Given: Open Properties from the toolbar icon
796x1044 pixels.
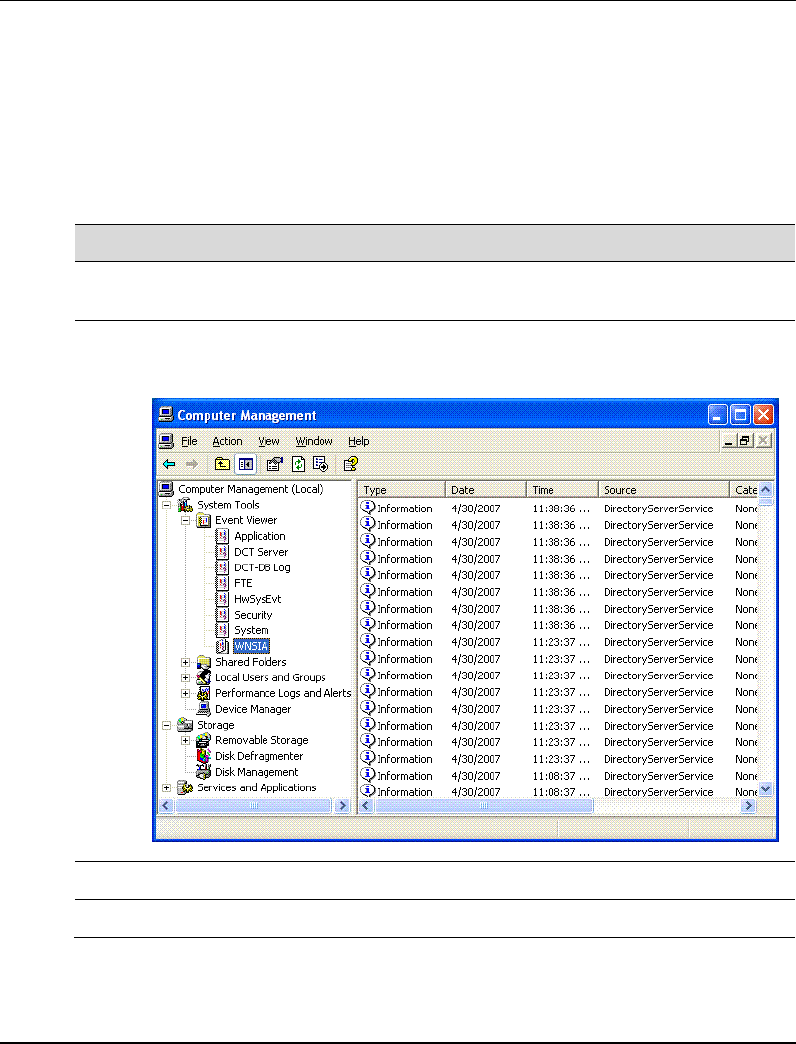Looking at the screenshot, I should coord(274,464).
